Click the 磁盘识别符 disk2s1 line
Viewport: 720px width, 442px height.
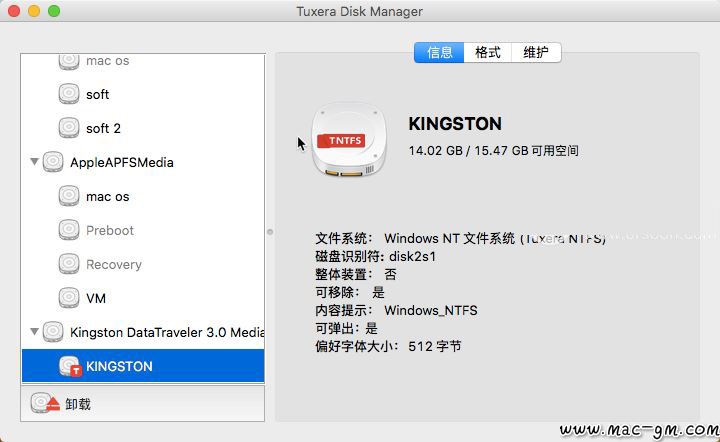pos(375,256)
